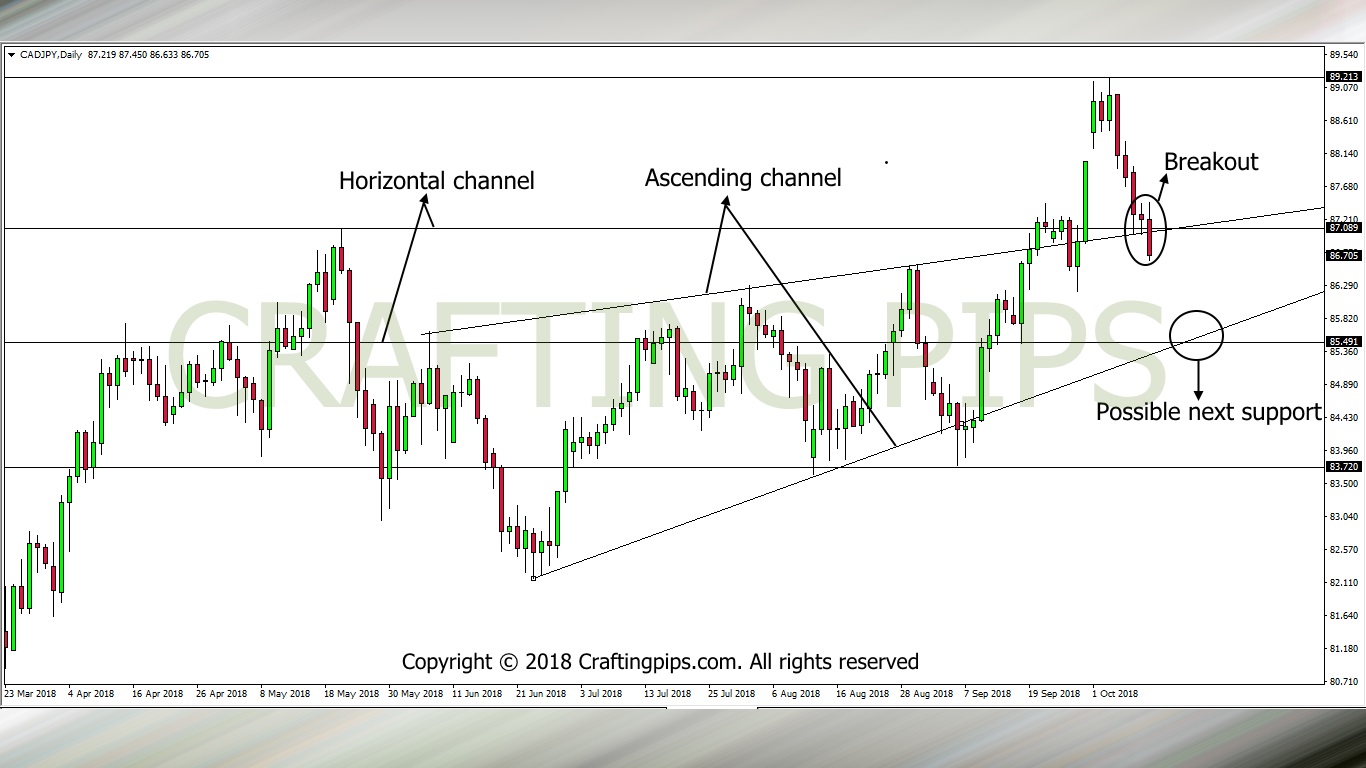Open the chart menu triangle beside CADJPY
This screenshot has width=1366, height=768.
(x=11, y=55)
